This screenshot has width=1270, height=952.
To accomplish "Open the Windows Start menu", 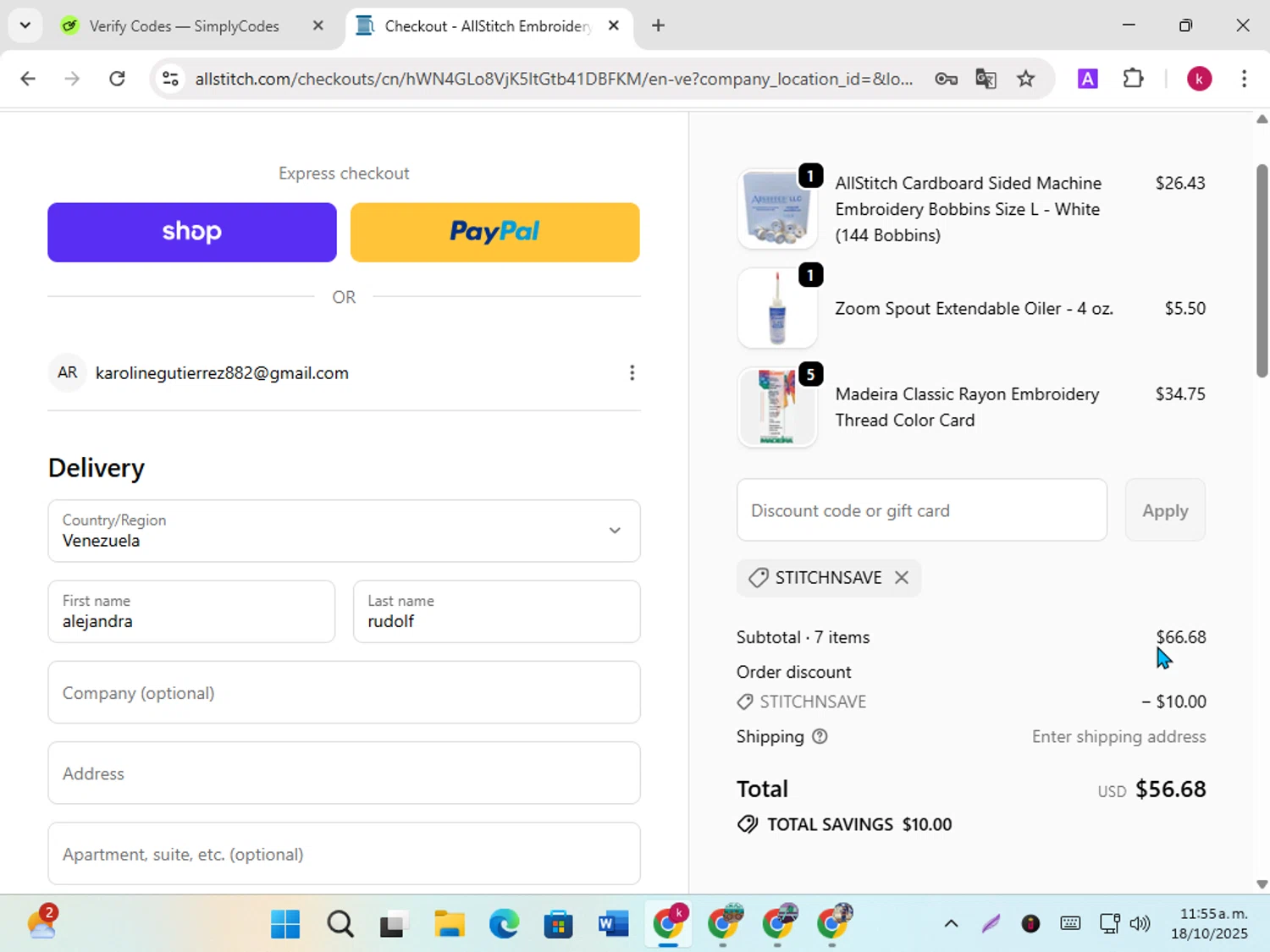I will 285,924.
